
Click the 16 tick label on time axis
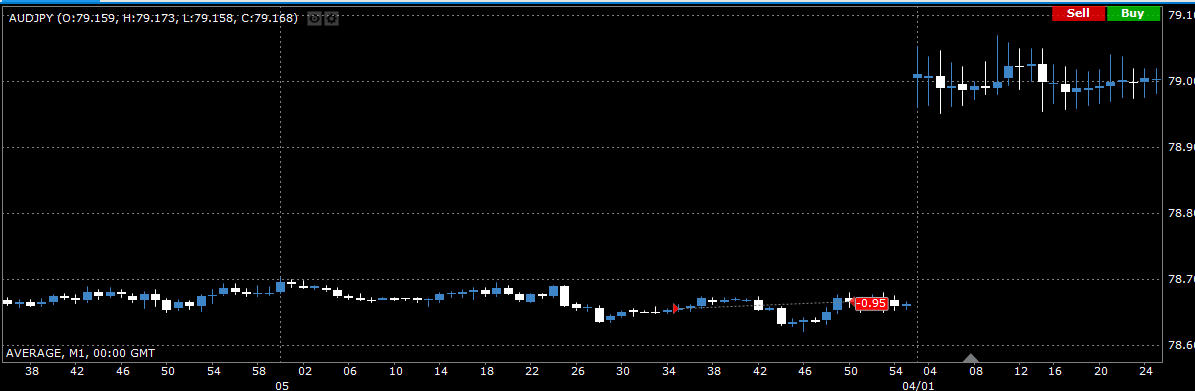(x=1055, y=371)
